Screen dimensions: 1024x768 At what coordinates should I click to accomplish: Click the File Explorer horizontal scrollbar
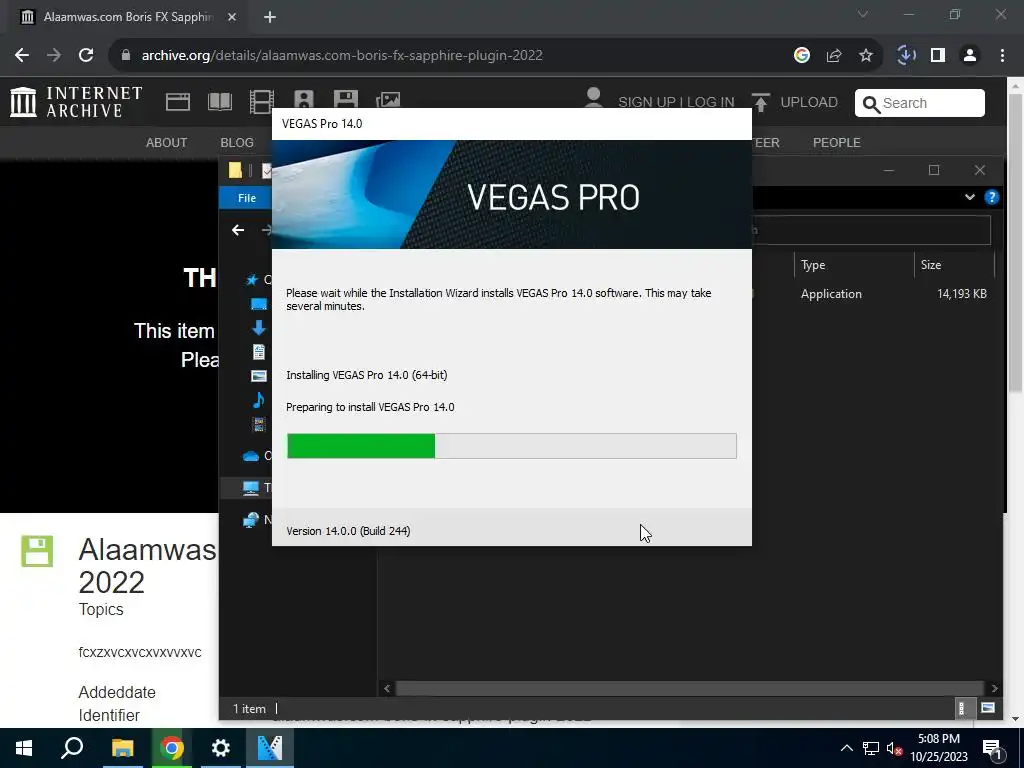click(x=690, y=688)
